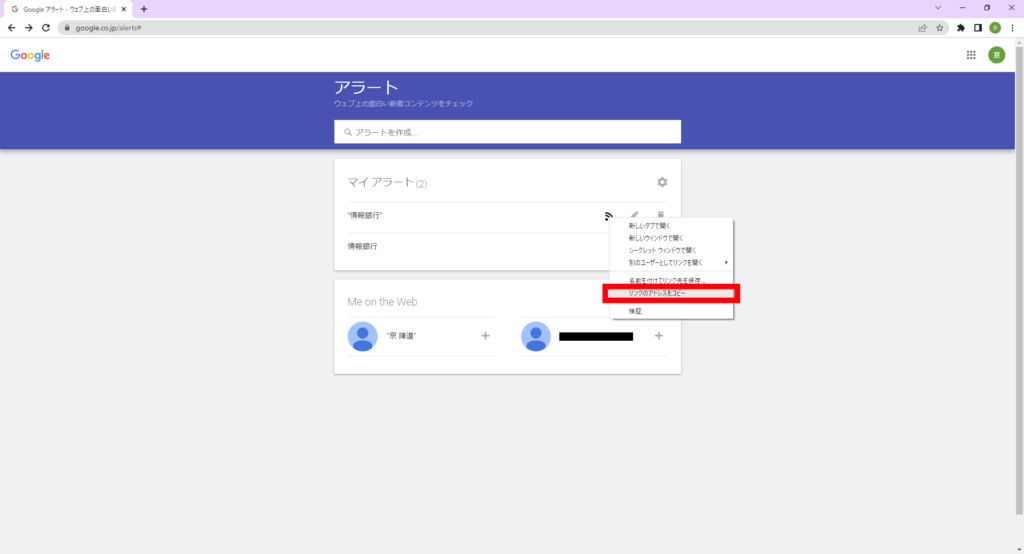Reload the page
This screenshot has height=554, width=1024.
coord(46,28)
